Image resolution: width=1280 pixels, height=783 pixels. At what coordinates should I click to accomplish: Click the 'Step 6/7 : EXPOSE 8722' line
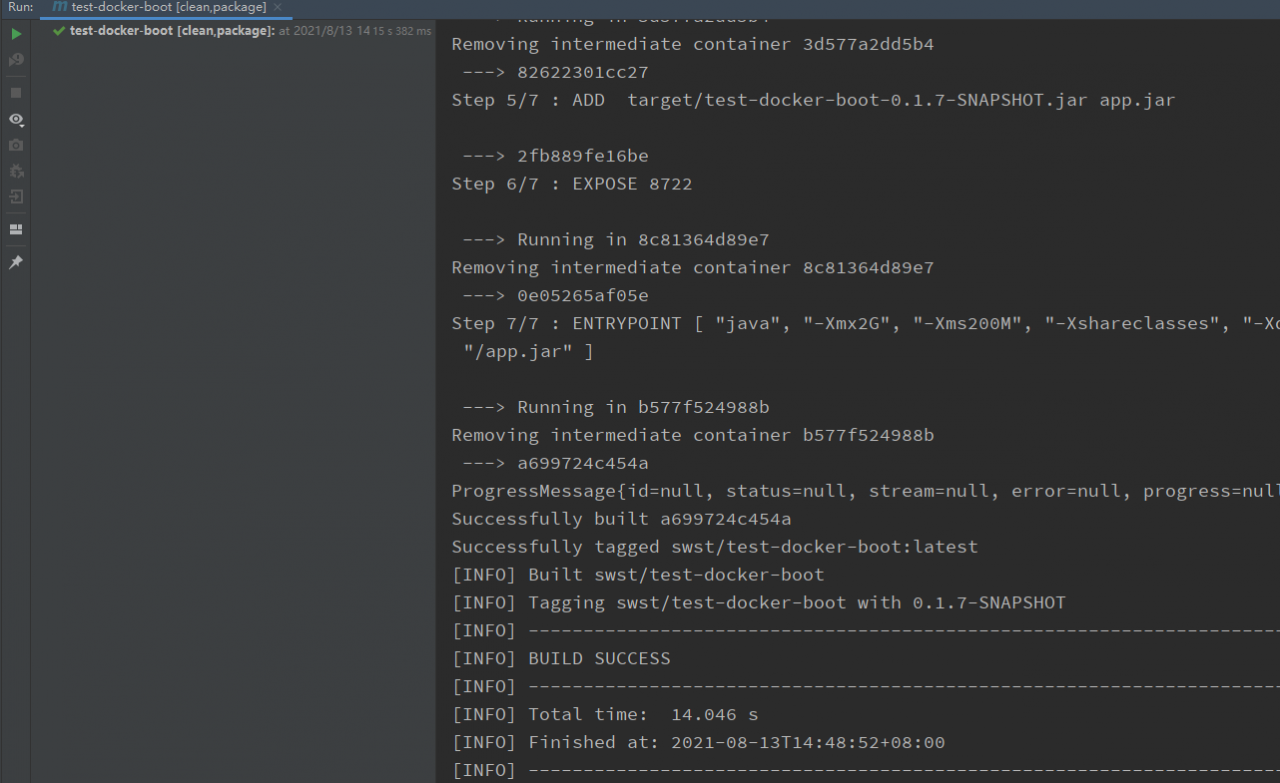tap(571, 184)
